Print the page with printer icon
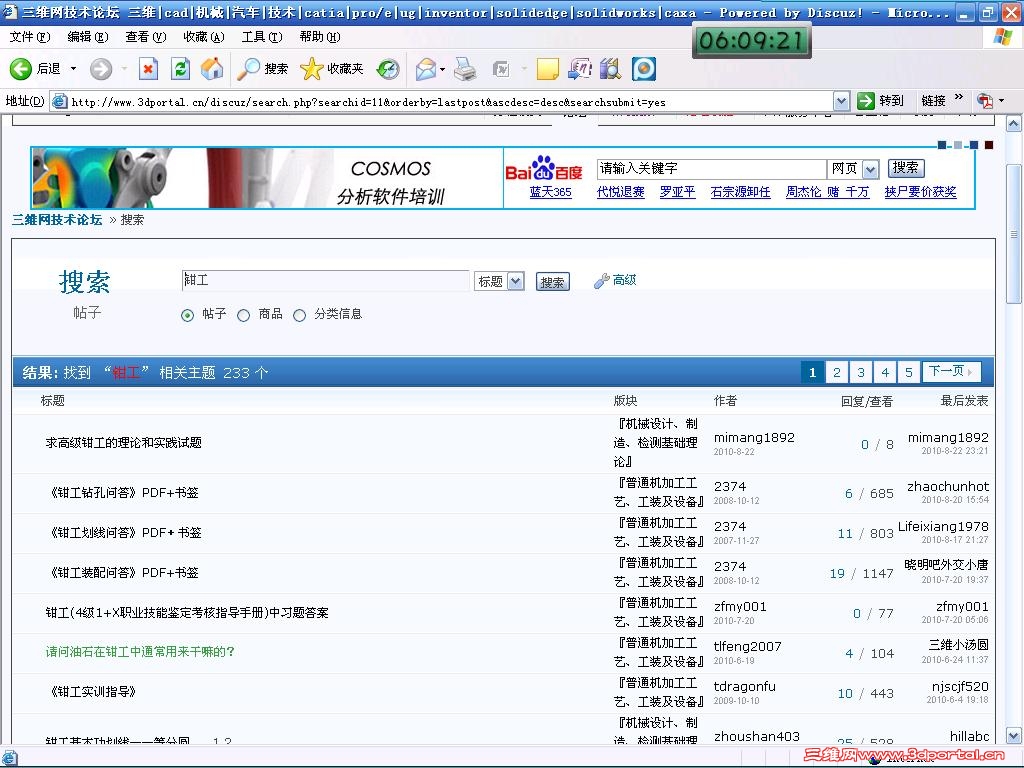Screen dimensions: 1024x768 [x=465, y=69]
